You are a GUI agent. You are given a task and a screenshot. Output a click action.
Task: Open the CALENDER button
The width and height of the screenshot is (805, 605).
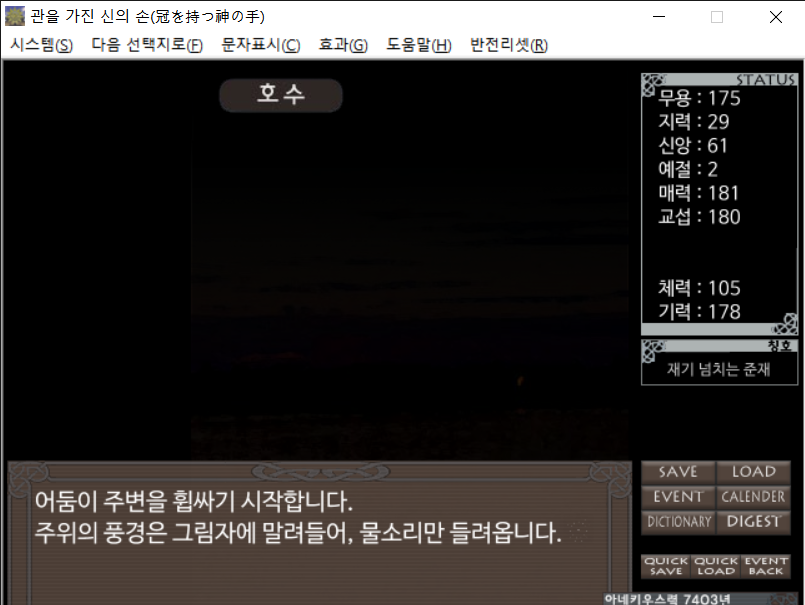753,497
